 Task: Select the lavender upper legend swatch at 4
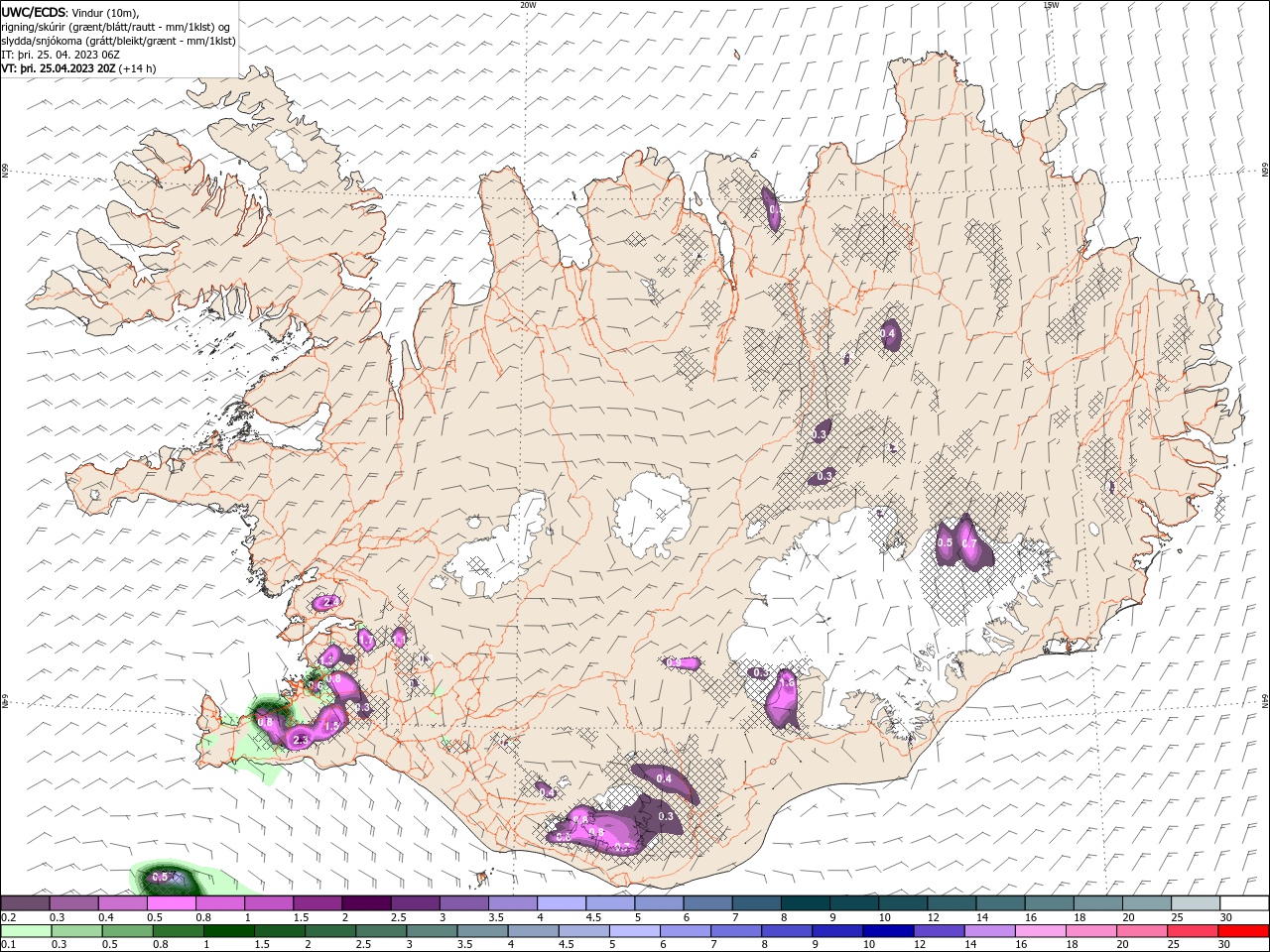point(561,903)
